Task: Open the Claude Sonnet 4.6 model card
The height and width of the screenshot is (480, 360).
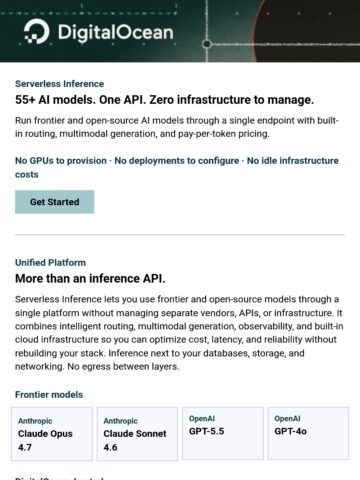Action: tap(137, 434)
